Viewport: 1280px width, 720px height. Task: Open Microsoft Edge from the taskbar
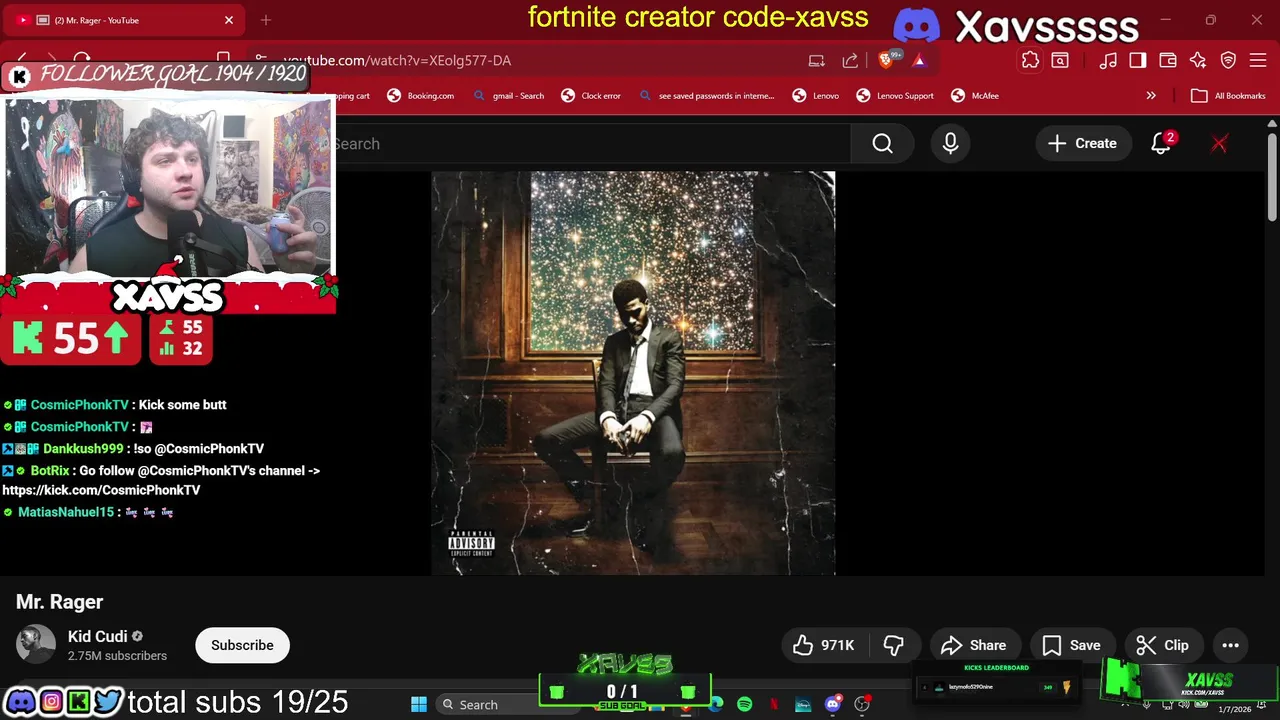(x=716, y=704)
